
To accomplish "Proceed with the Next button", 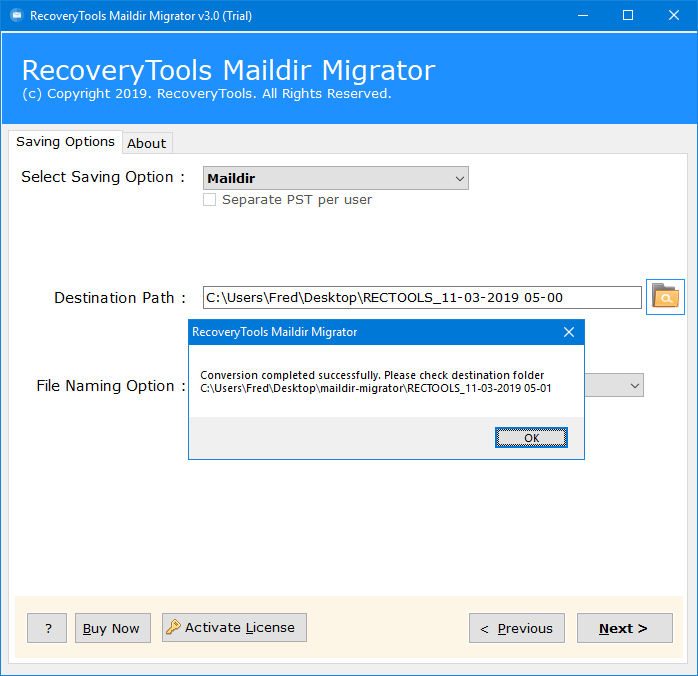I will click(625, 628).
